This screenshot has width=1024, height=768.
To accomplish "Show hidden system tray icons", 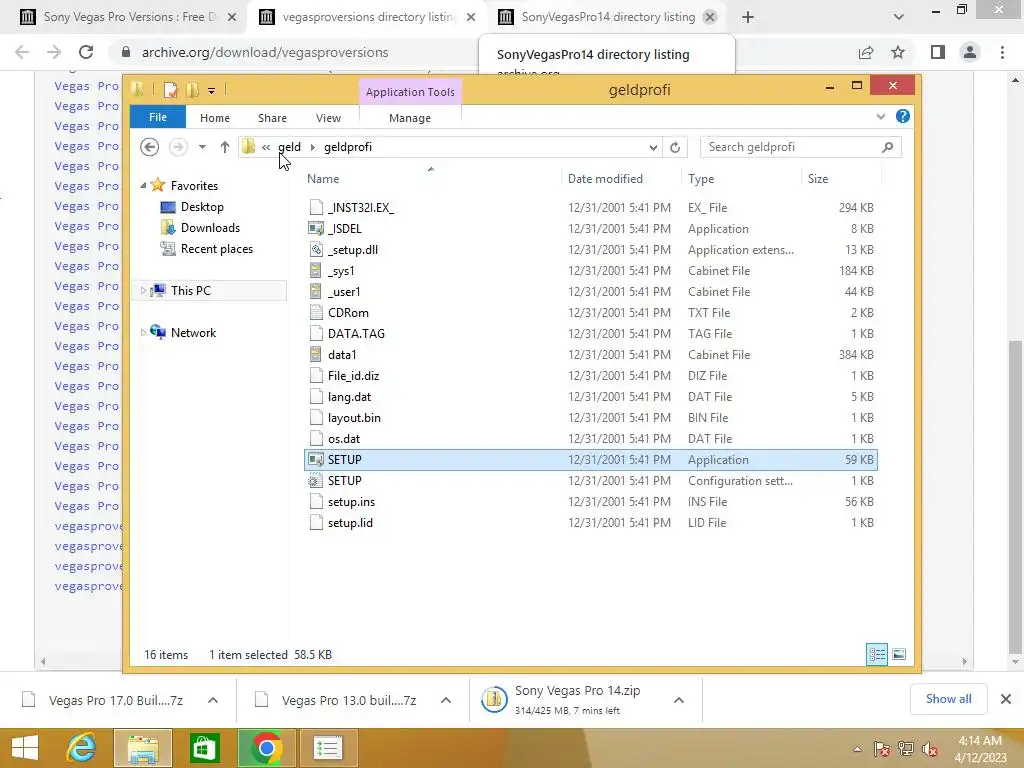I will pyautogui.click(x=857, y=749).
